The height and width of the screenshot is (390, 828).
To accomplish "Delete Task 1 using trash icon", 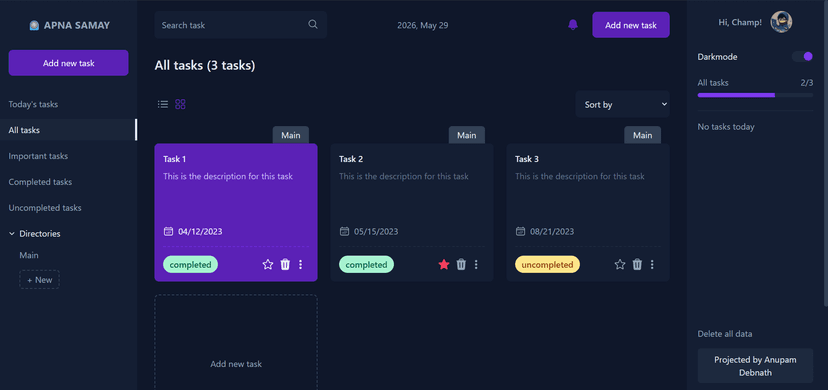I will 285,264.
